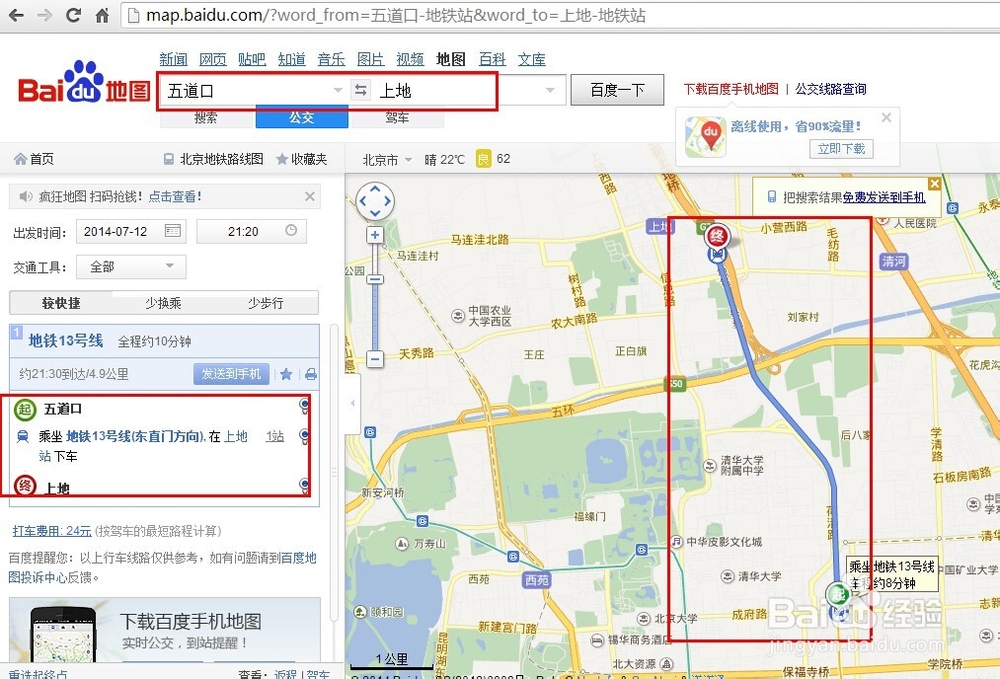Click the clock icon beside 21:20
The height and width of the screenshot is (679, 1000).
291,230
